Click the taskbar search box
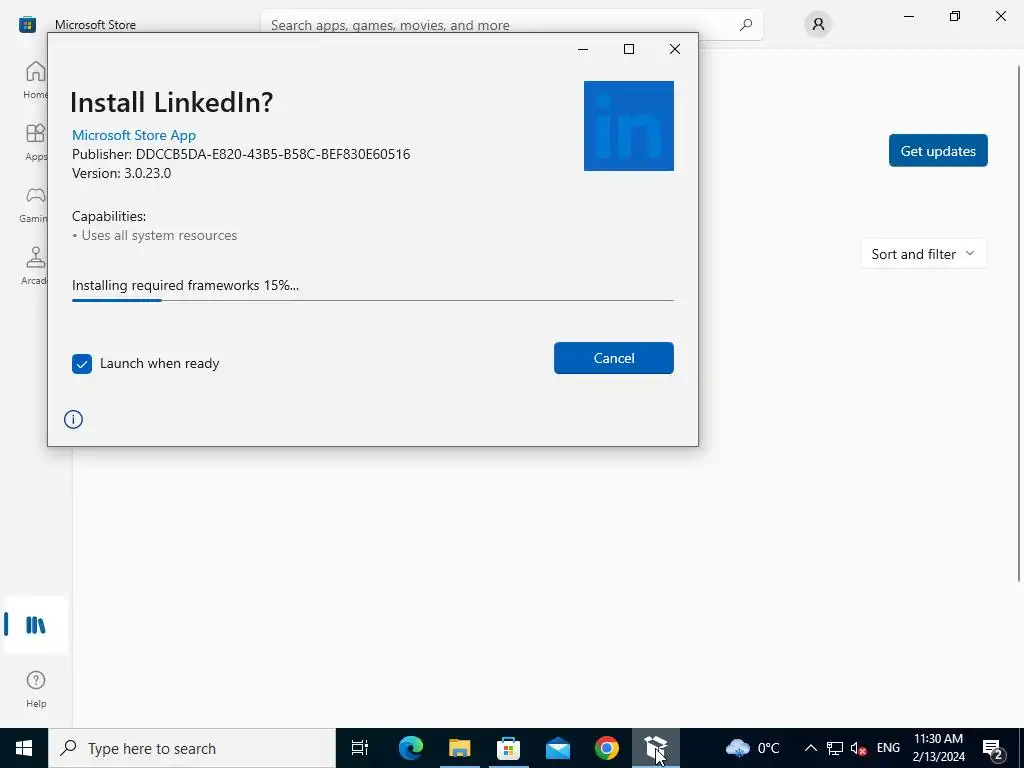 [192, 748]
